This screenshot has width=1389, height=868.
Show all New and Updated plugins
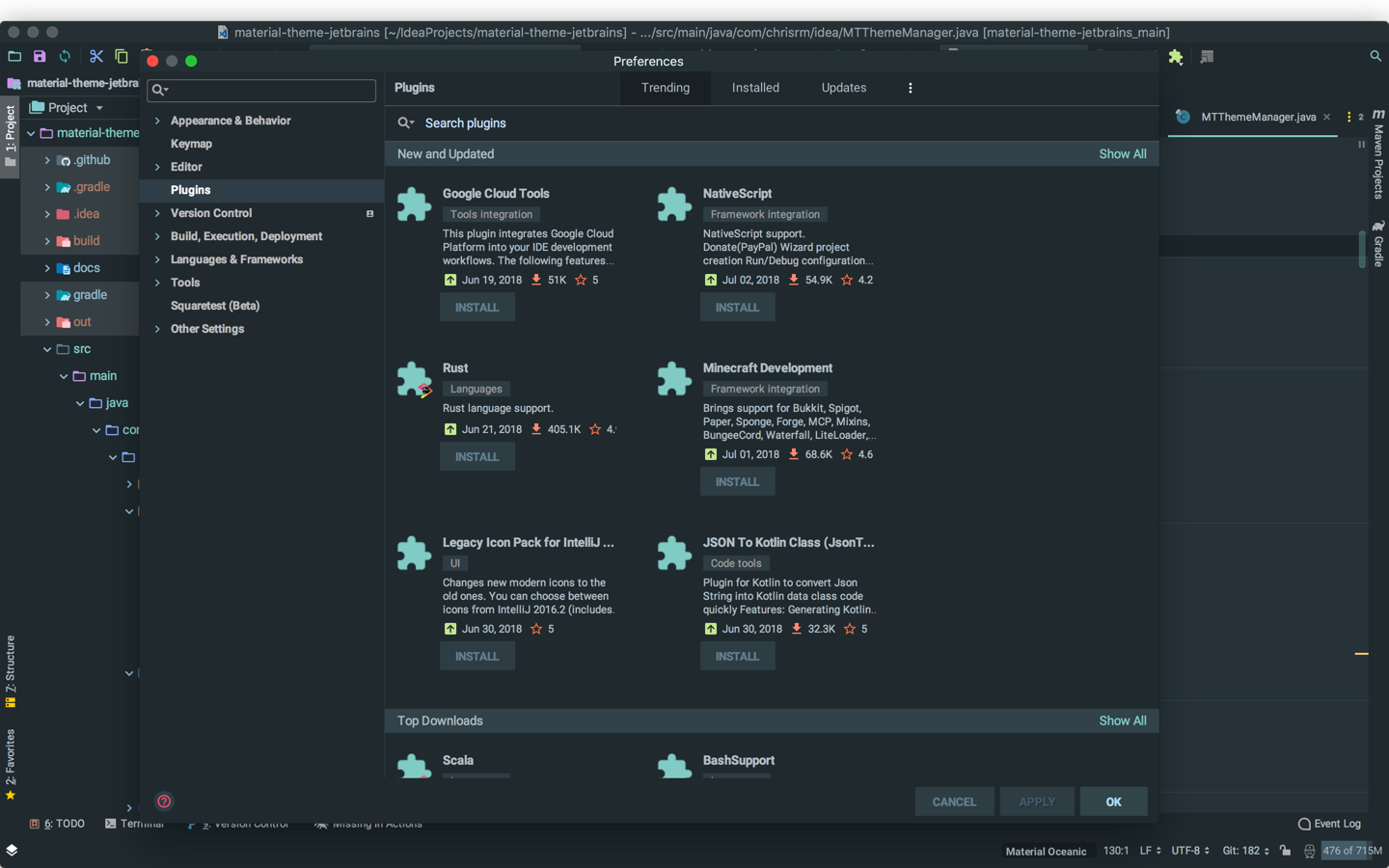pos(1123,154)
